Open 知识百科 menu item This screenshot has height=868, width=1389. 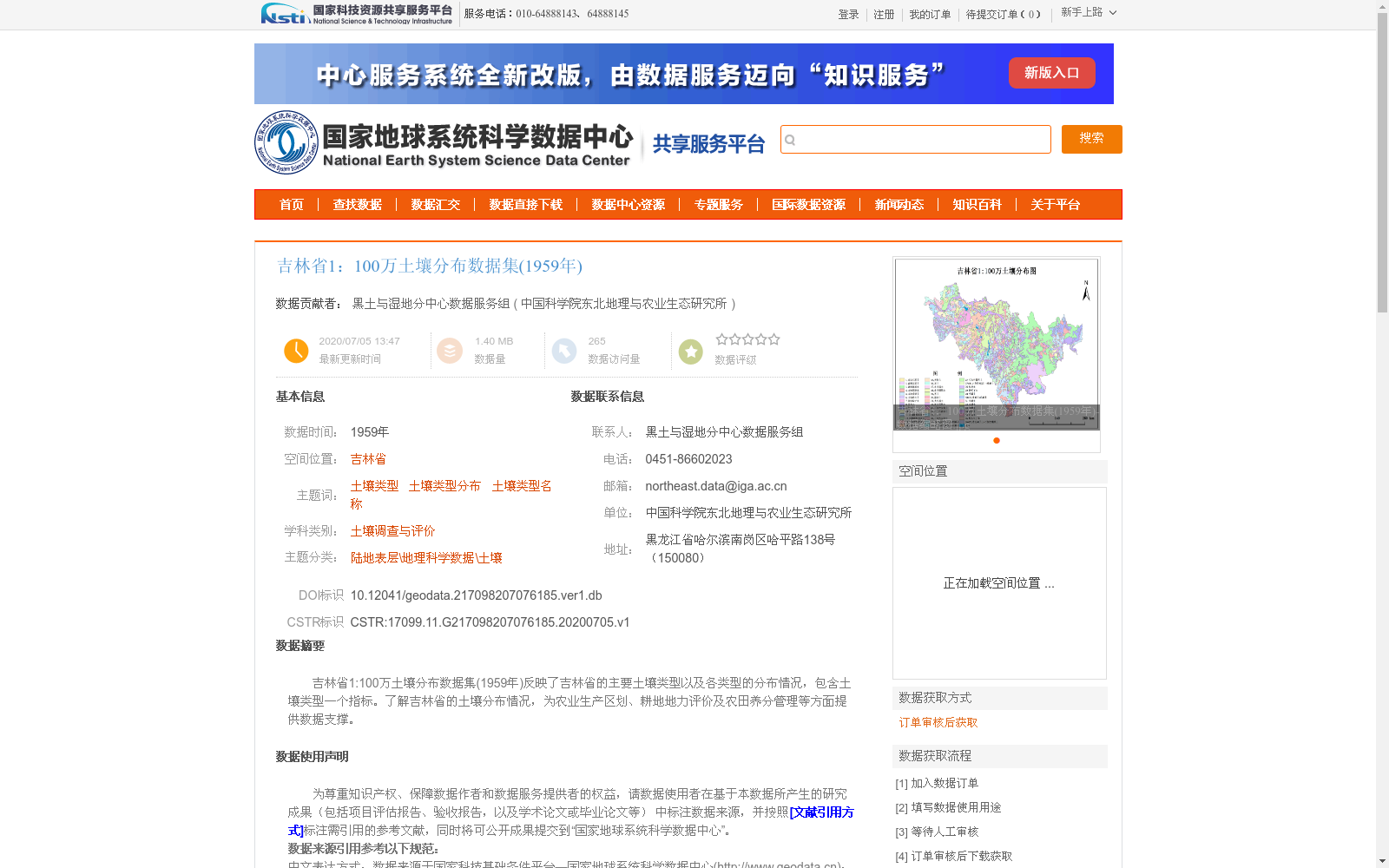coord(978,205)
